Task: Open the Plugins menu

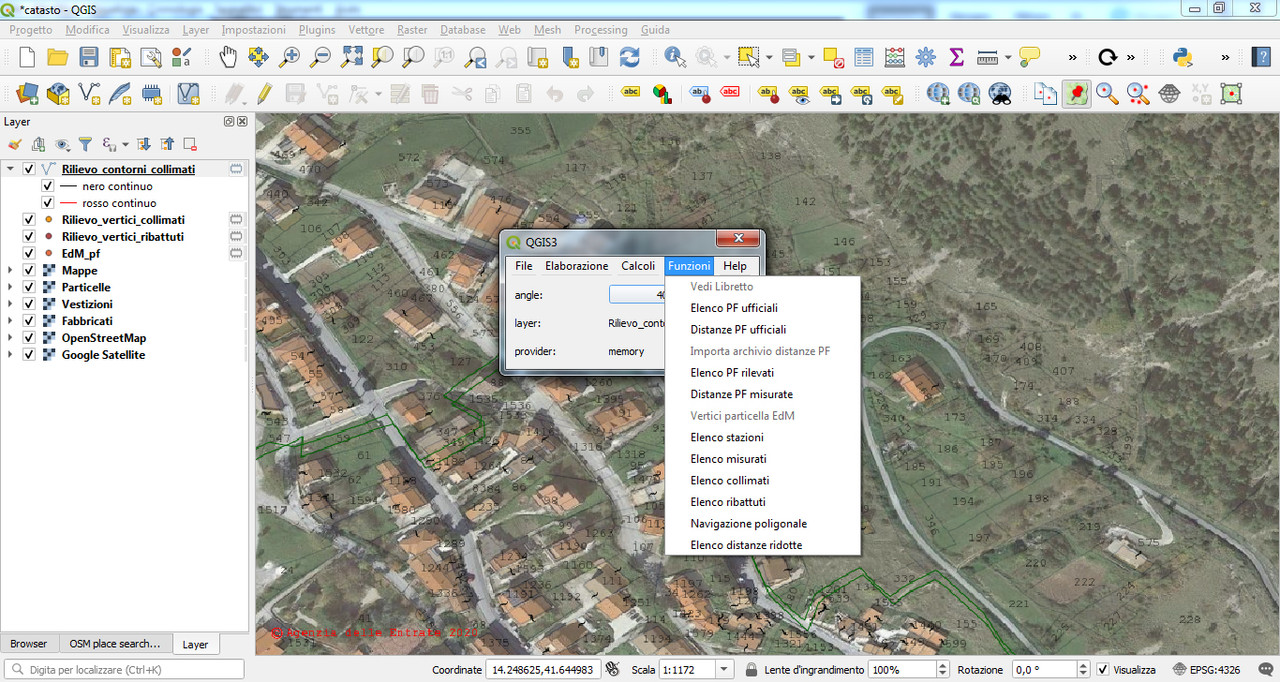Action: tap(317, 30)
